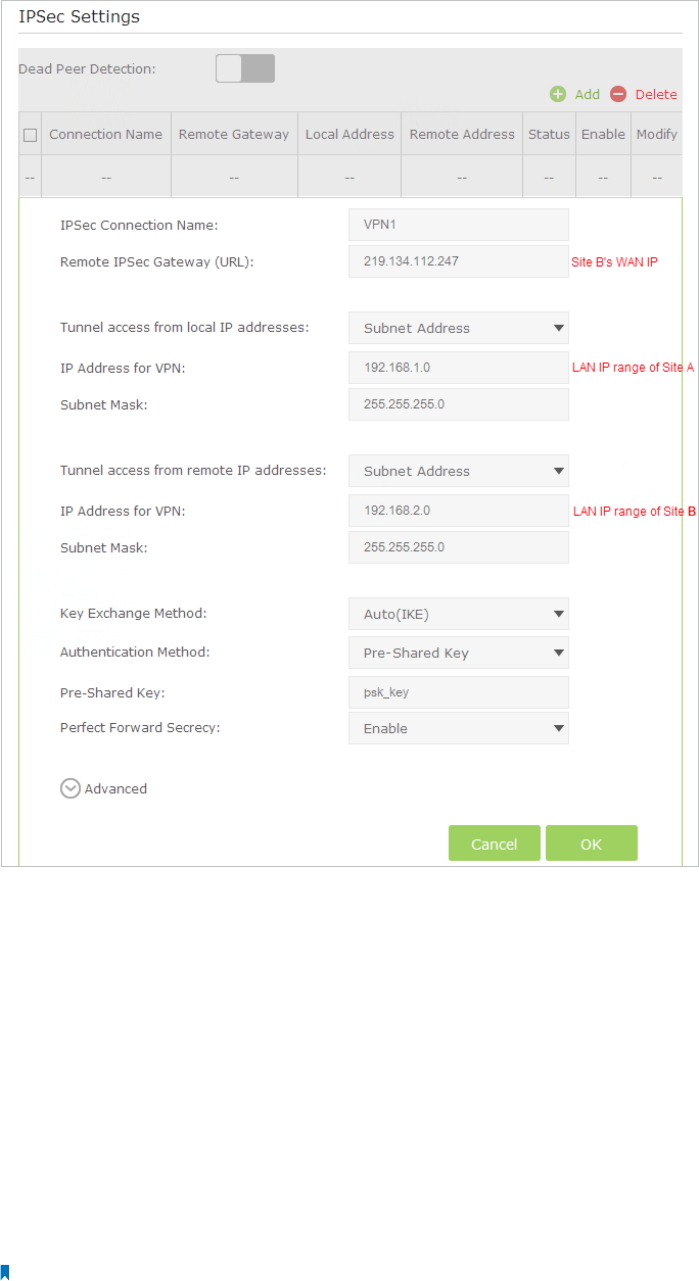The width and height of the screenshot is (699, 1281).
Task: Click the Remote Gateway column header
Action: coord(233,134)
